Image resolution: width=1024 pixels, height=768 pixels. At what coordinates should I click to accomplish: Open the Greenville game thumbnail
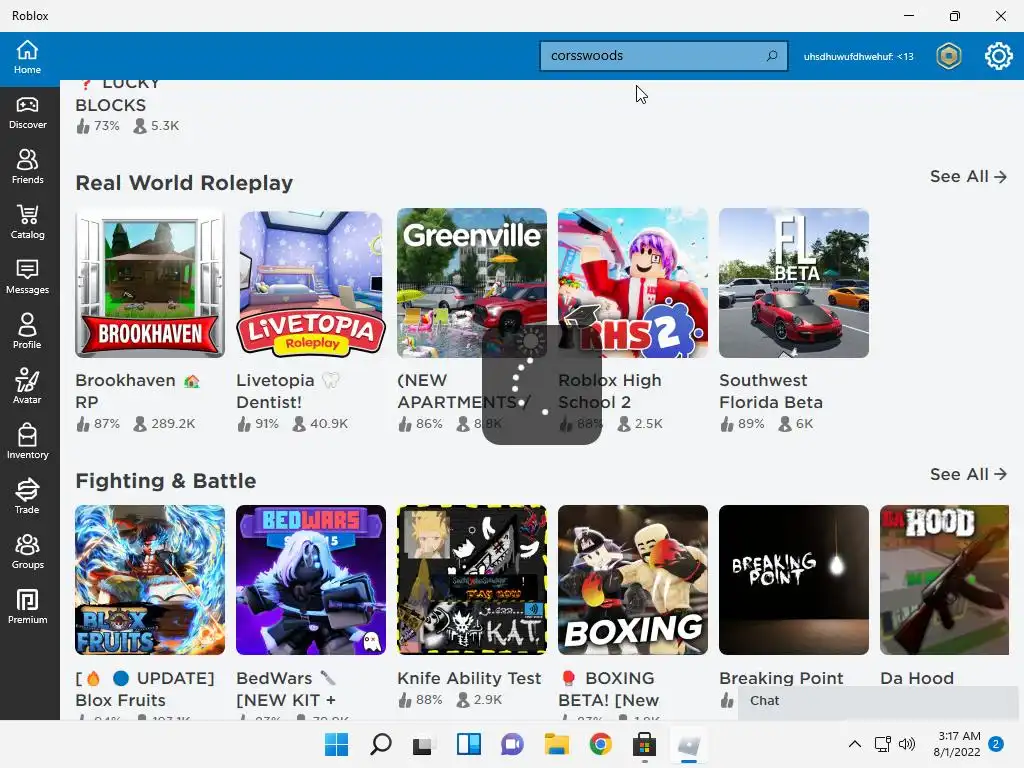tap(472, 283)
